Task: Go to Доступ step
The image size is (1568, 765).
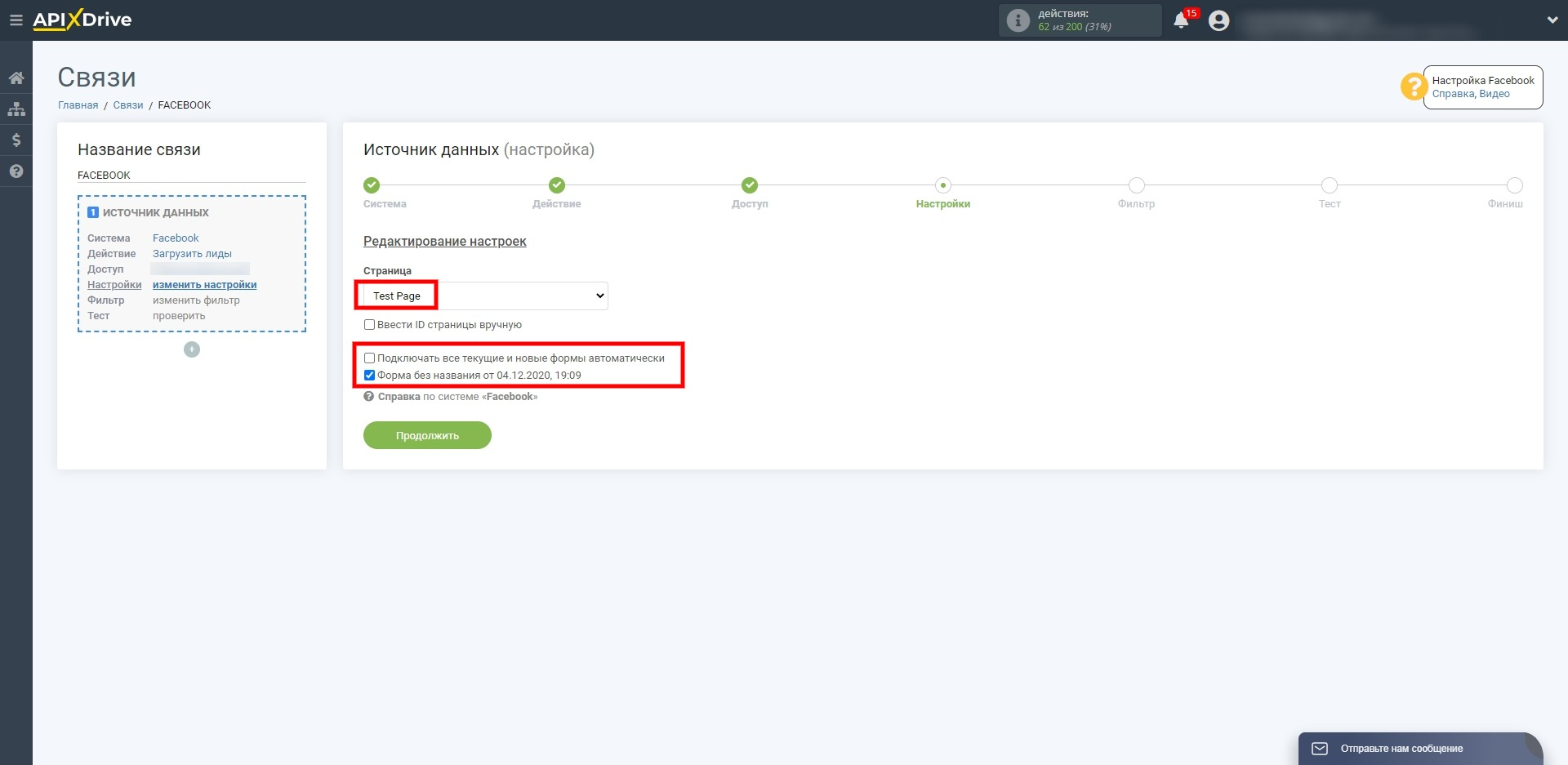Action: pyautogui.click(x=750, y=185)
